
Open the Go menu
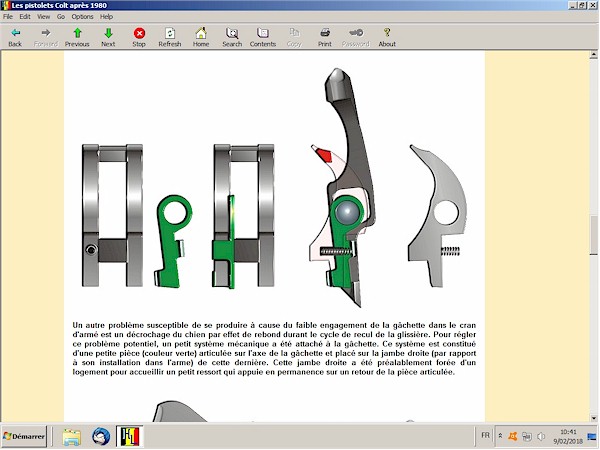[x=61, y=17]
